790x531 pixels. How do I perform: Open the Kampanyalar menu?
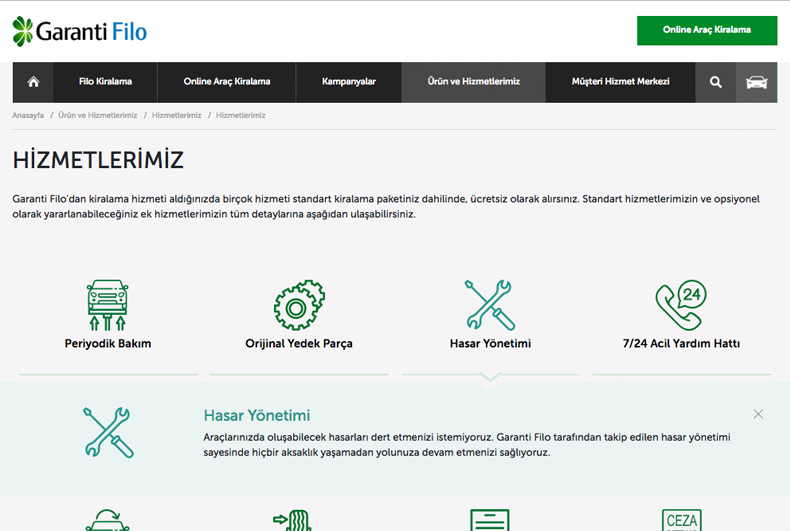[349, 82]
